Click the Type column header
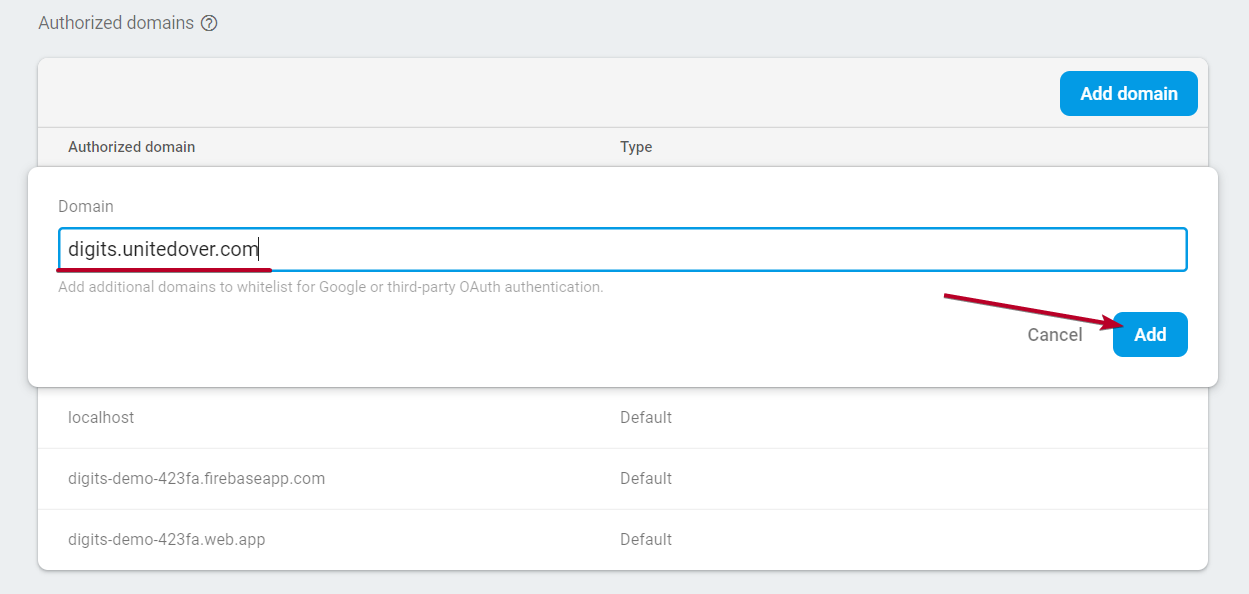Viewport: 1249px width, 594px height. (636, 147)
